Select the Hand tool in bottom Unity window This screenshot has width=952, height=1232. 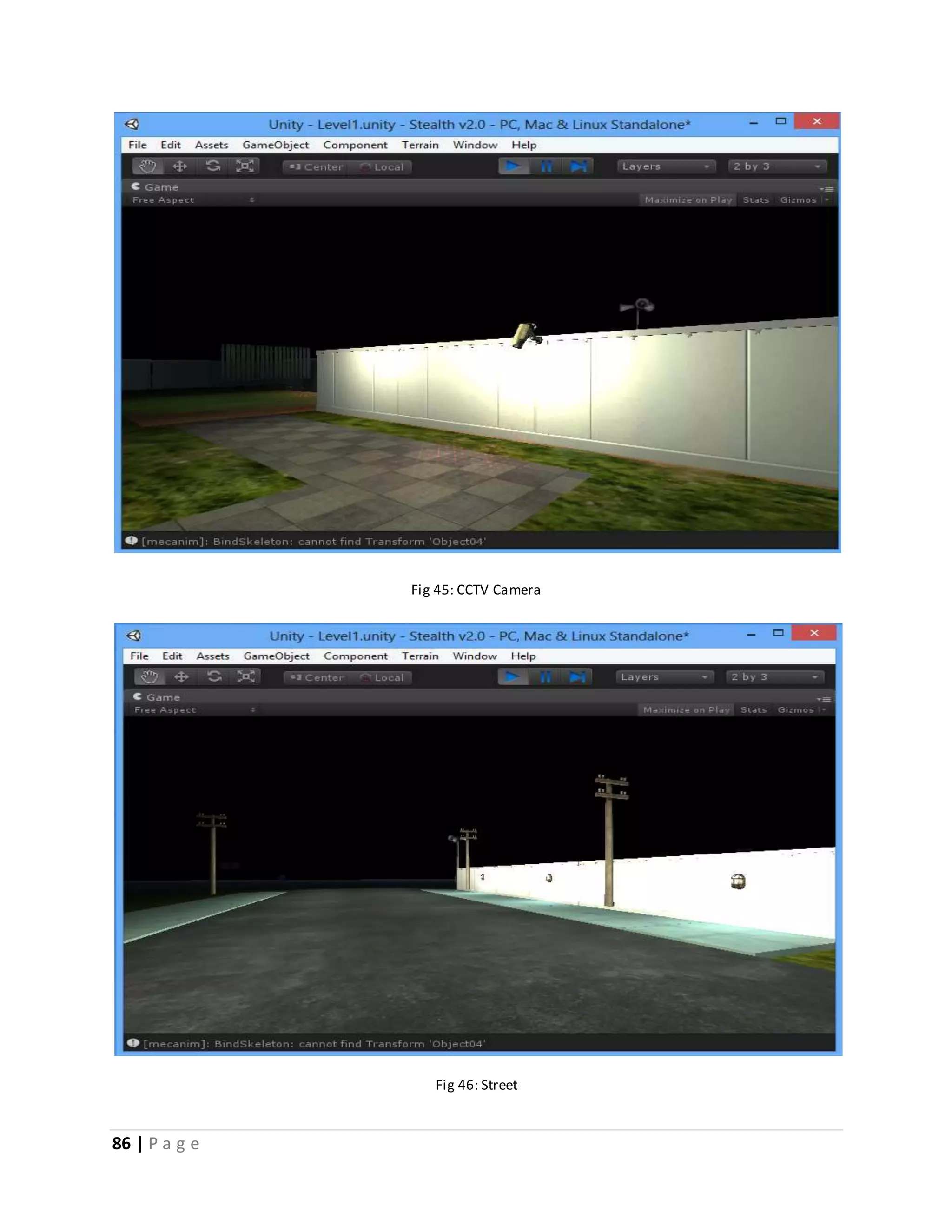click(150, 677)
